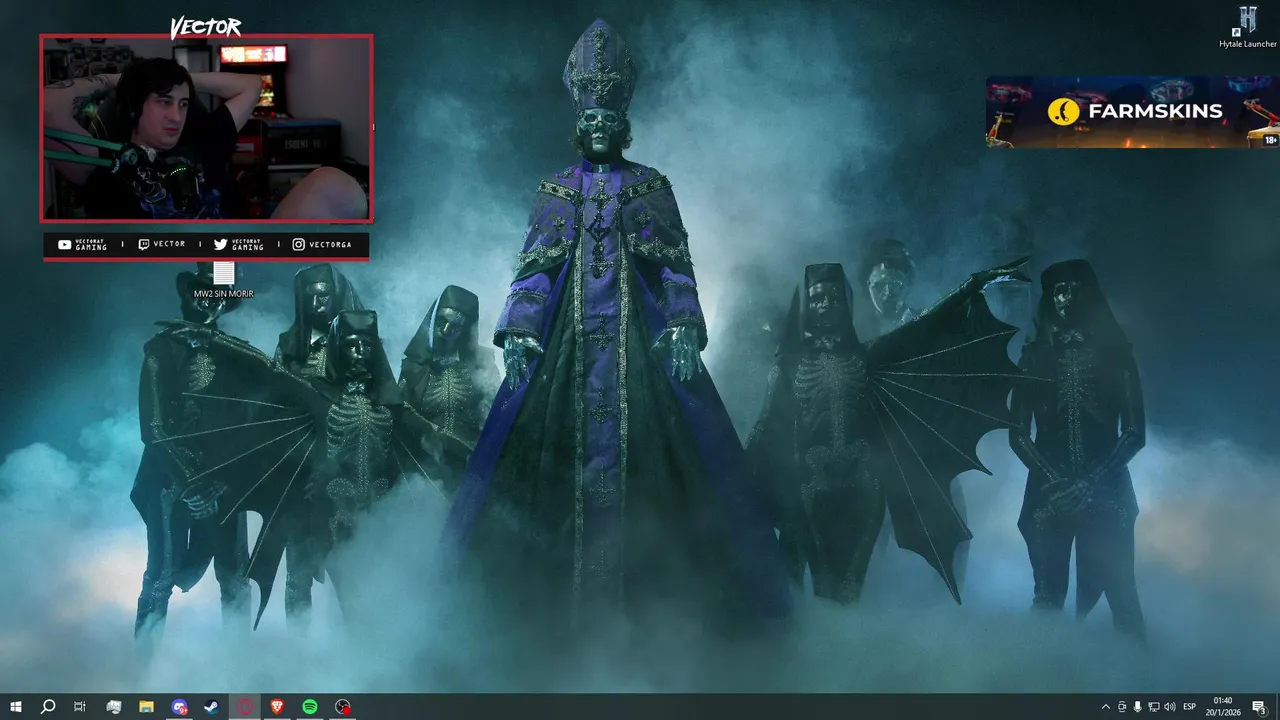This screenshot has width=1280, height=720.
Task: Open Brave browser from the taskbar
Action: click(x=277, y=707)
